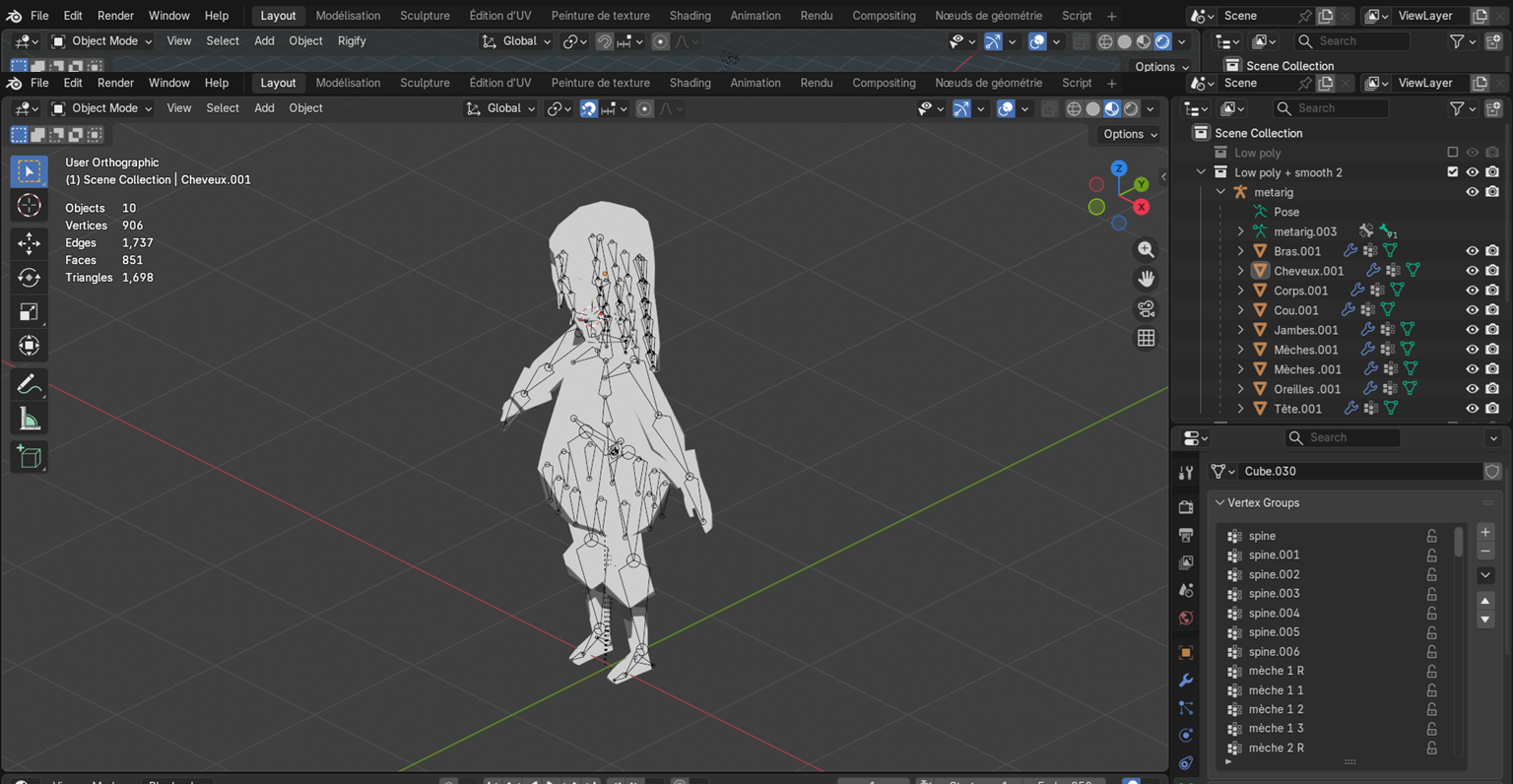This screenshot has width=1513, height=784.
Task: Switch to the Shading workspace tab
Action: (690, 83)
